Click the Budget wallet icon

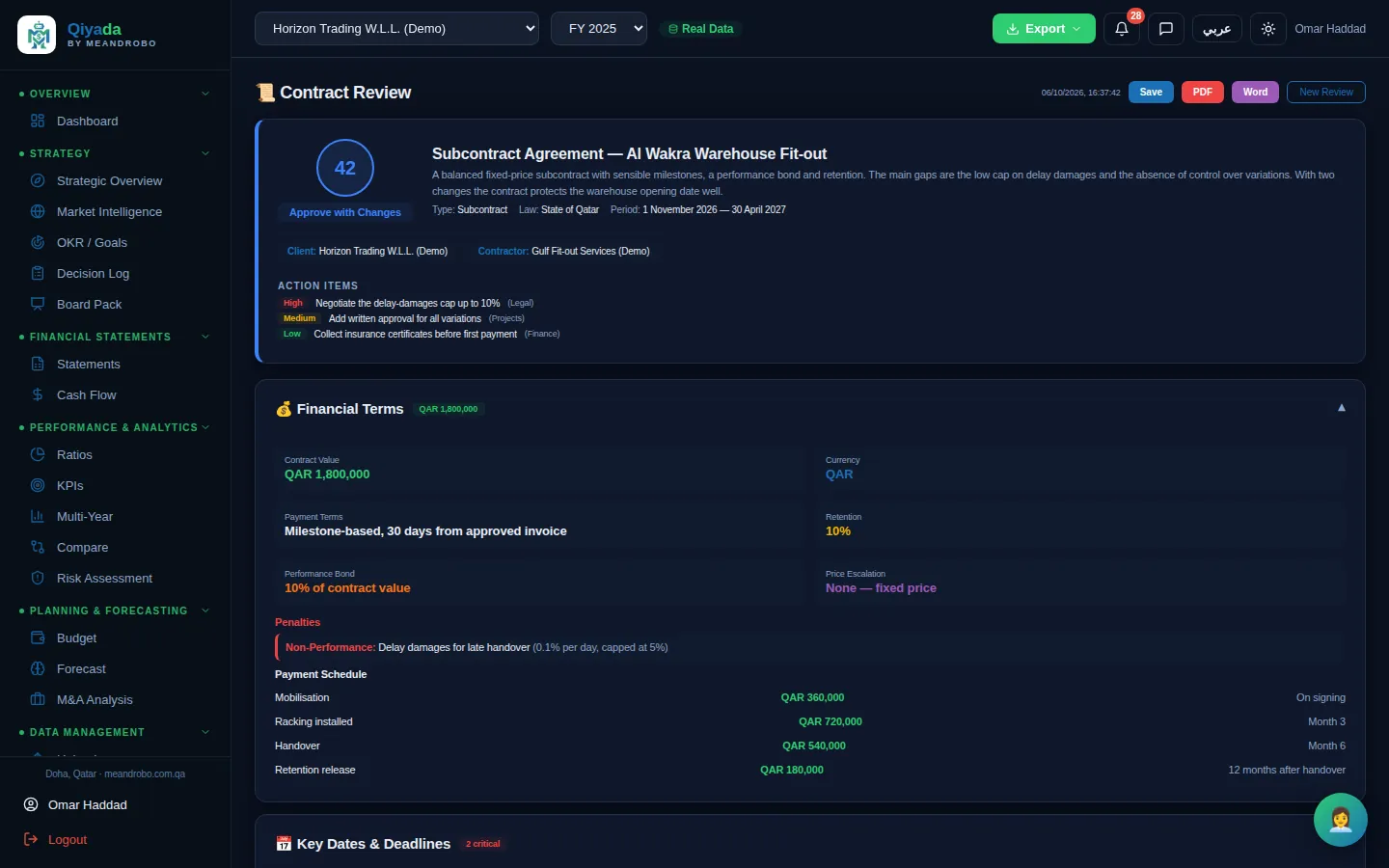coord(38,638)
